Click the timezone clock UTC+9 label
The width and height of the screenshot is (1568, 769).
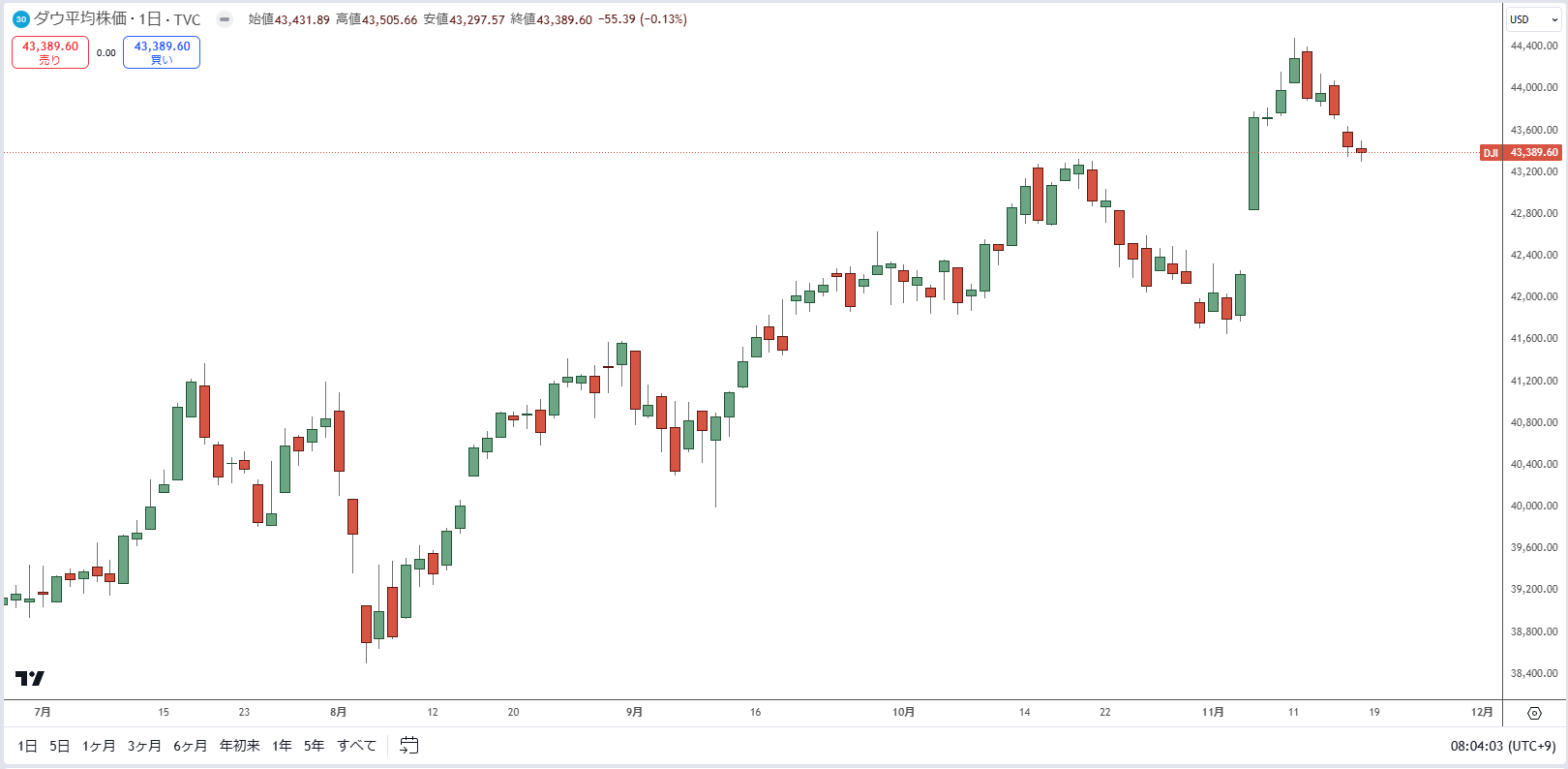tap(1502, 746)
